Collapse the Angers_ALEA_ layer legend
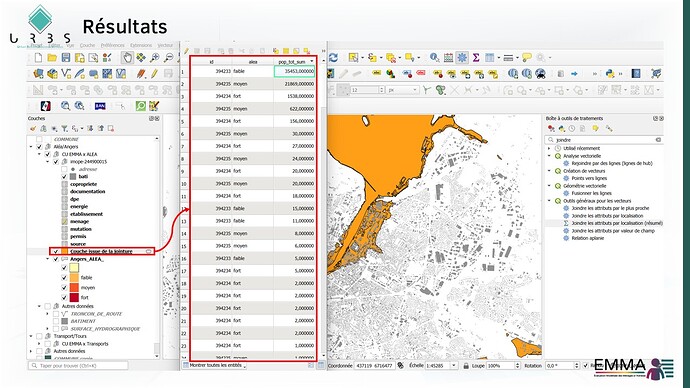 pyautogui.click(x=48, y=259)
